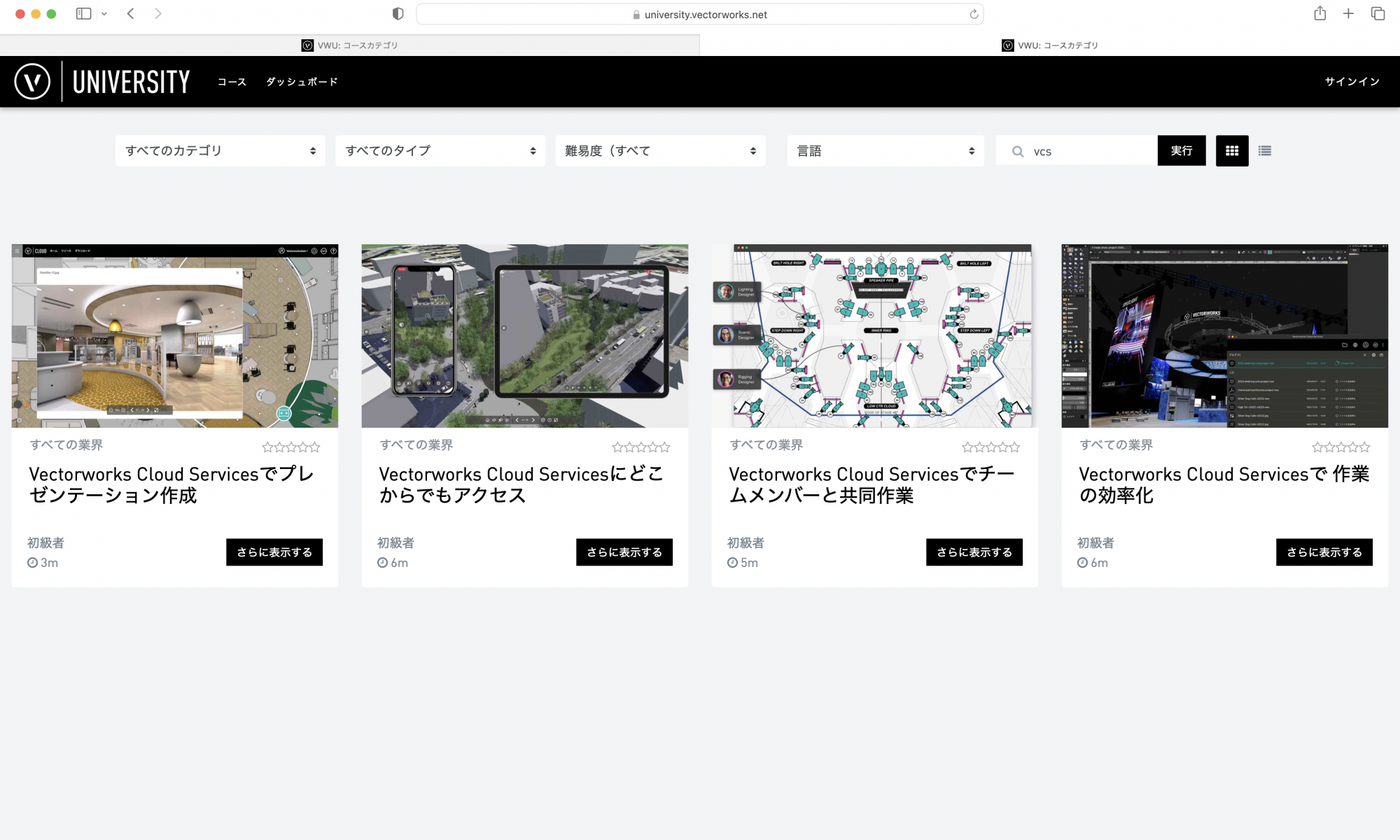Open Safari sidebar toggle icon
Image resolution: width=1400 pixels, height=840 pixels.
pyautogui.click(x=83, y=13)
